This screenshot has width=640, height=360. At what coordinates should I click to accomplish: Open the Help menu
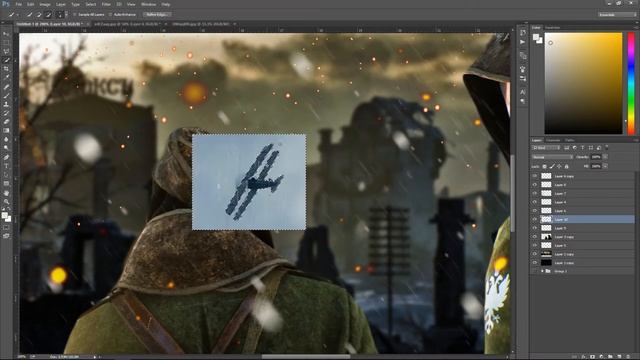pos(166,4)
